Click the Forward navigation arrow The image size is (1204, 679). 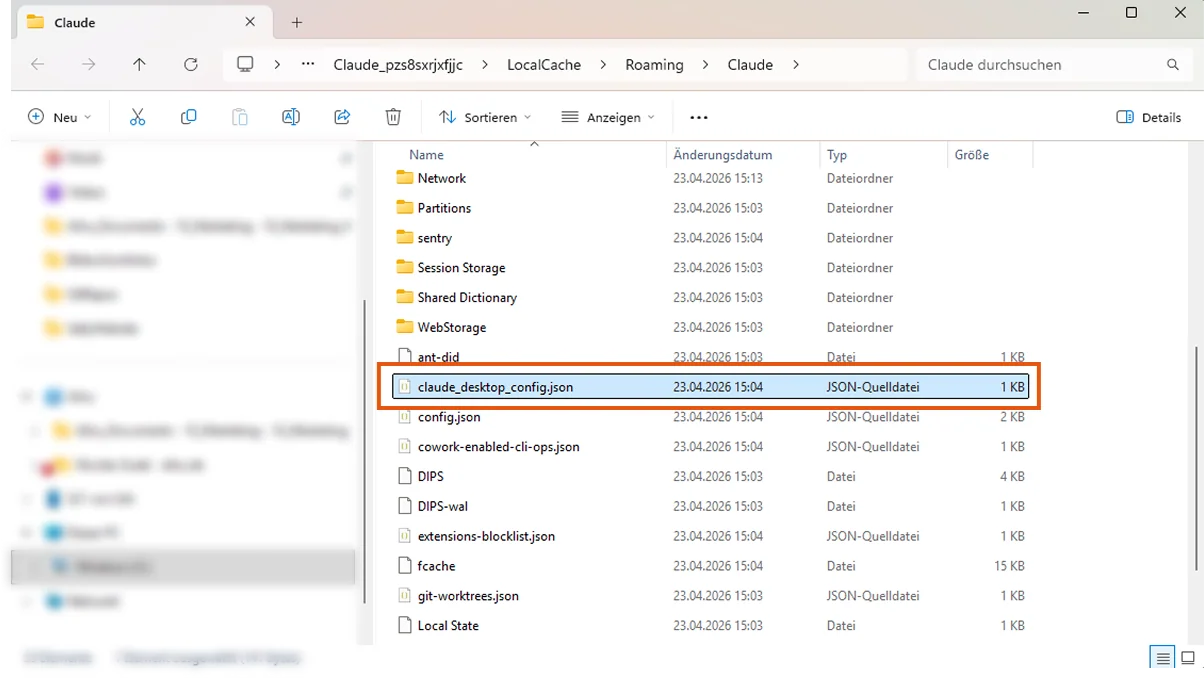89,65
